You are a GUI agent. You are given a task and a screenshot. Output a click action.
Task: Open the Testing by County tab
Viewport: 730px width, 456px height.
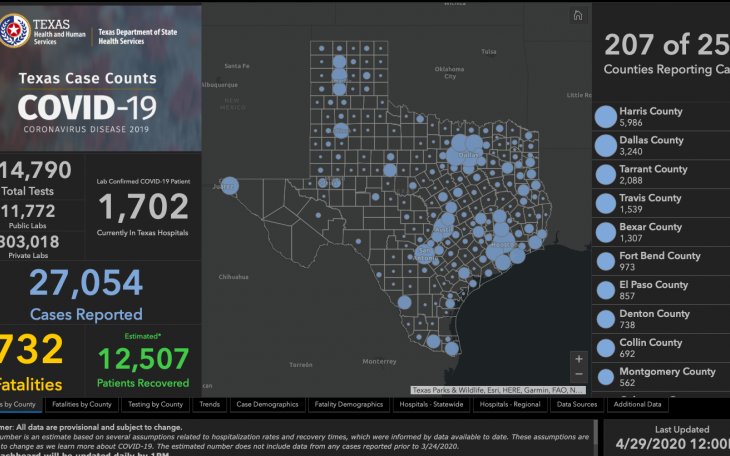click(157, 405)
